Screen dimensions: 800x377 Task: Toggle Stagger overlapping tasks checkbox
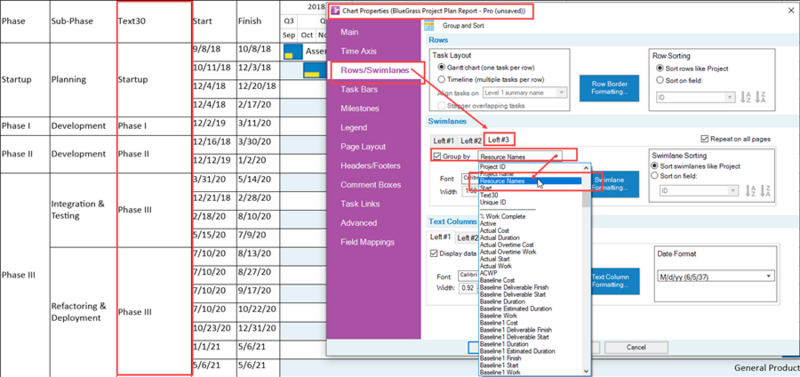click(441, 106)
